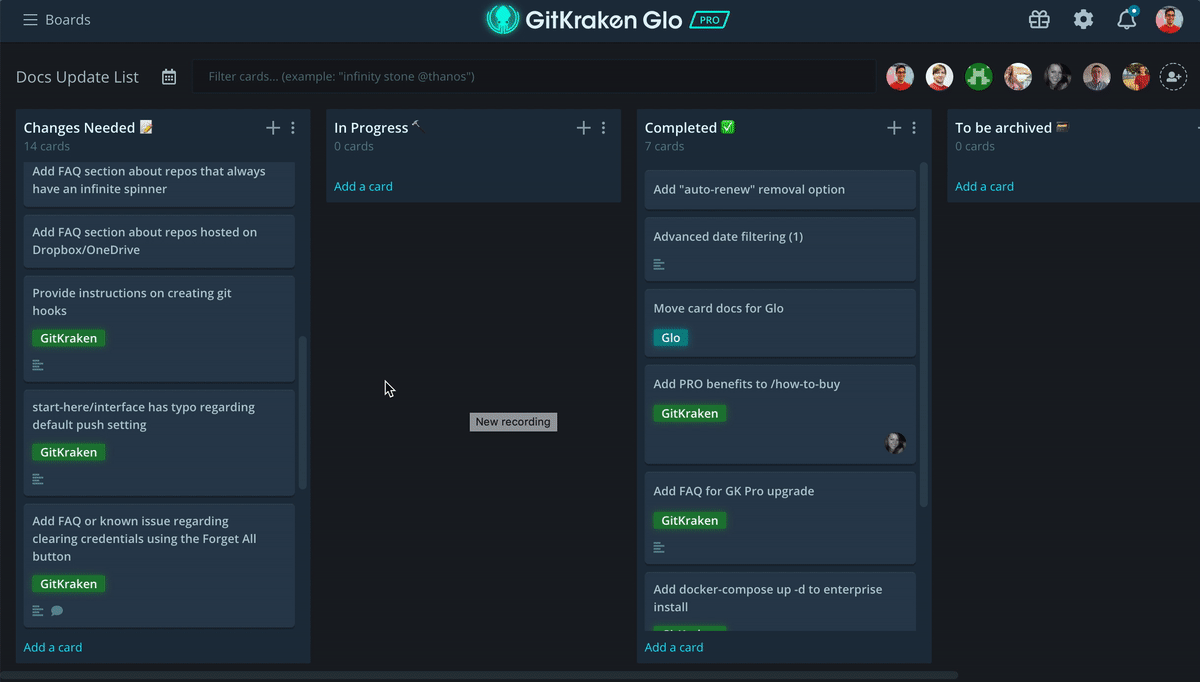The width and height of the screenshot is (1200, 682).
Task: Click assignee avatar on PRO benefits card
Action: point(895,443)
